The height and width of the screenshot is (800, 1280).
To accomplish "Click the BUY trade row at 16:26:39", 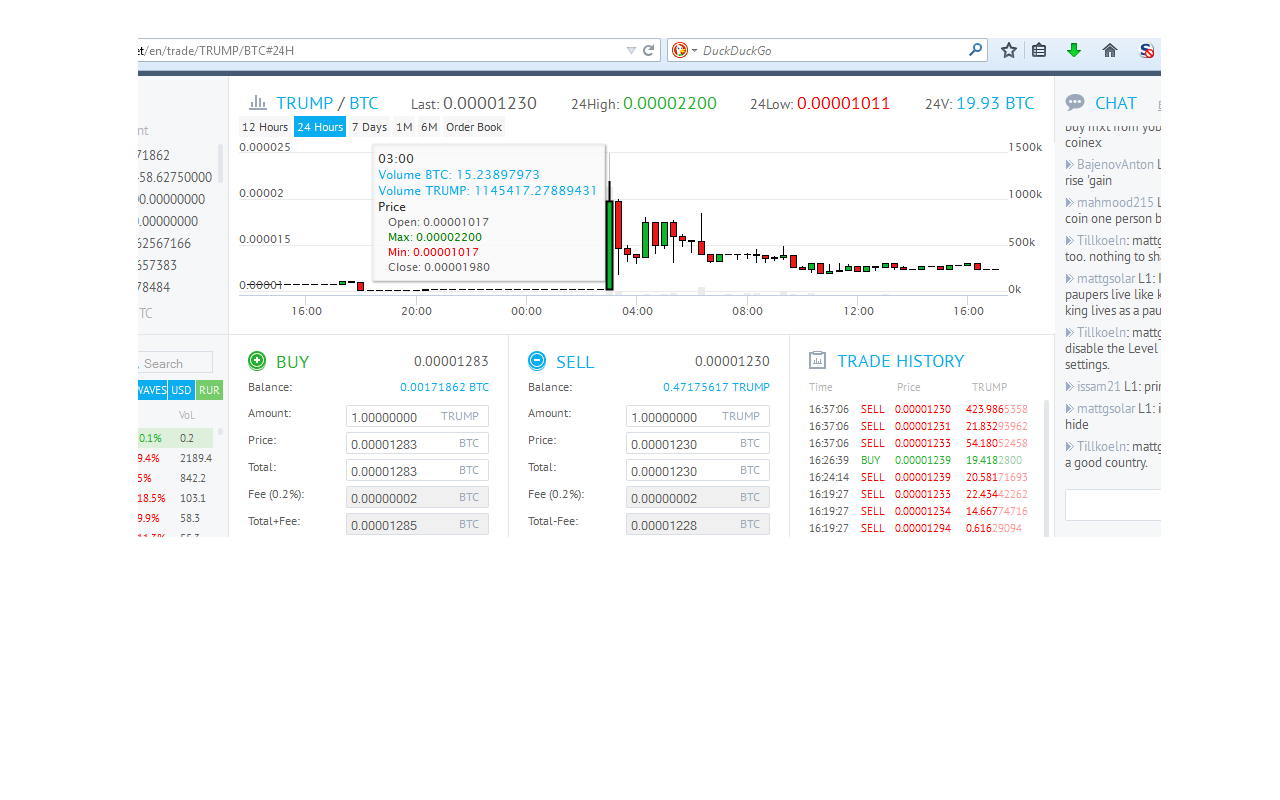I will (918, 460).
